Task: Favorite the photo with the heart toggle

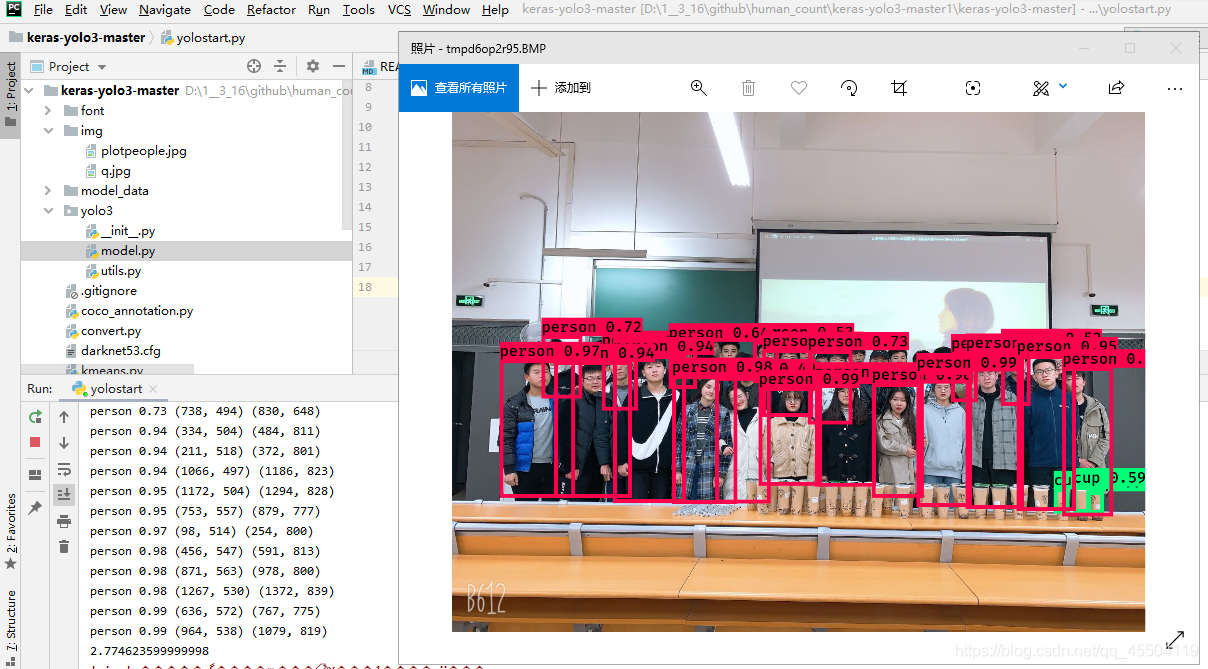Action: 798,88
